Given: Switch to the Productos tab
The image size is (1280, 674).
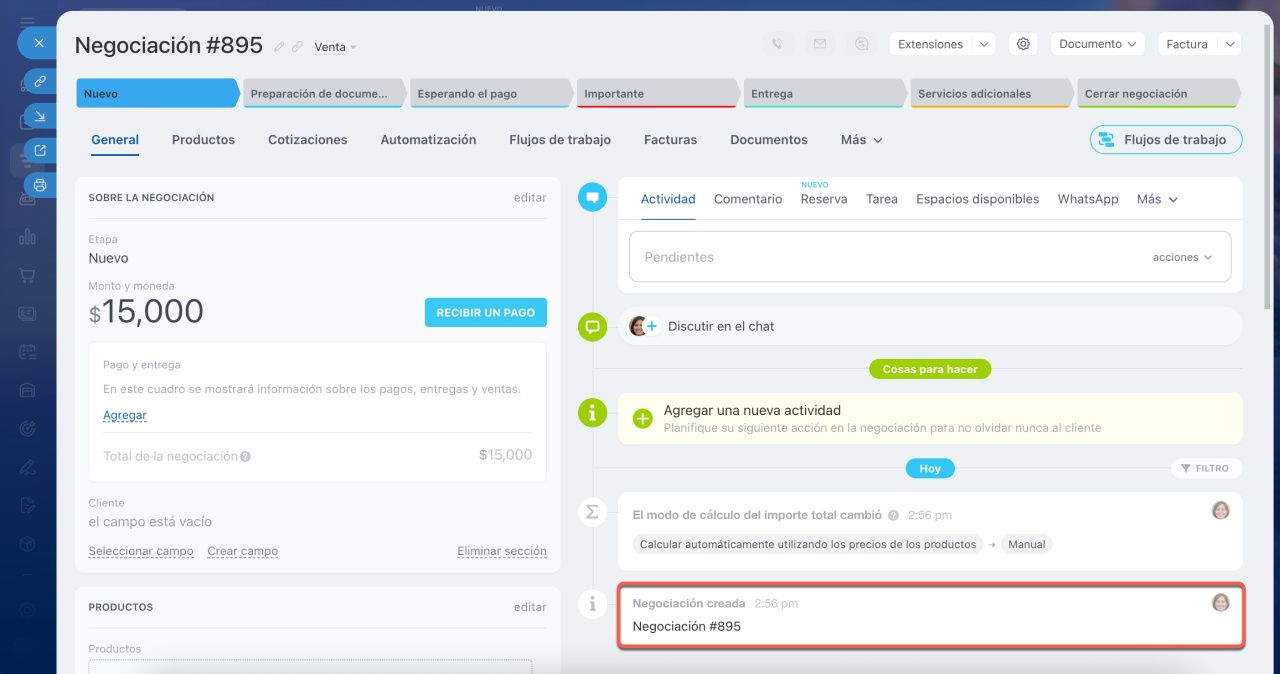Looking at the screenshot, I should point(203,140).
